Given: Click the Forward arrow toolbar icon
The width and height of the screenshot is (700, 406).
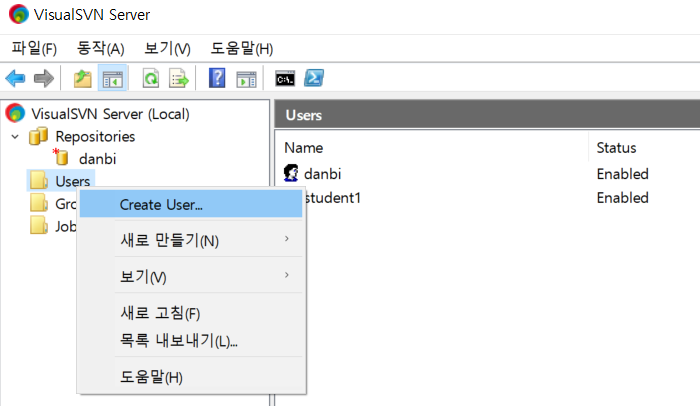Looking at the screenshot, I should 44,79.
